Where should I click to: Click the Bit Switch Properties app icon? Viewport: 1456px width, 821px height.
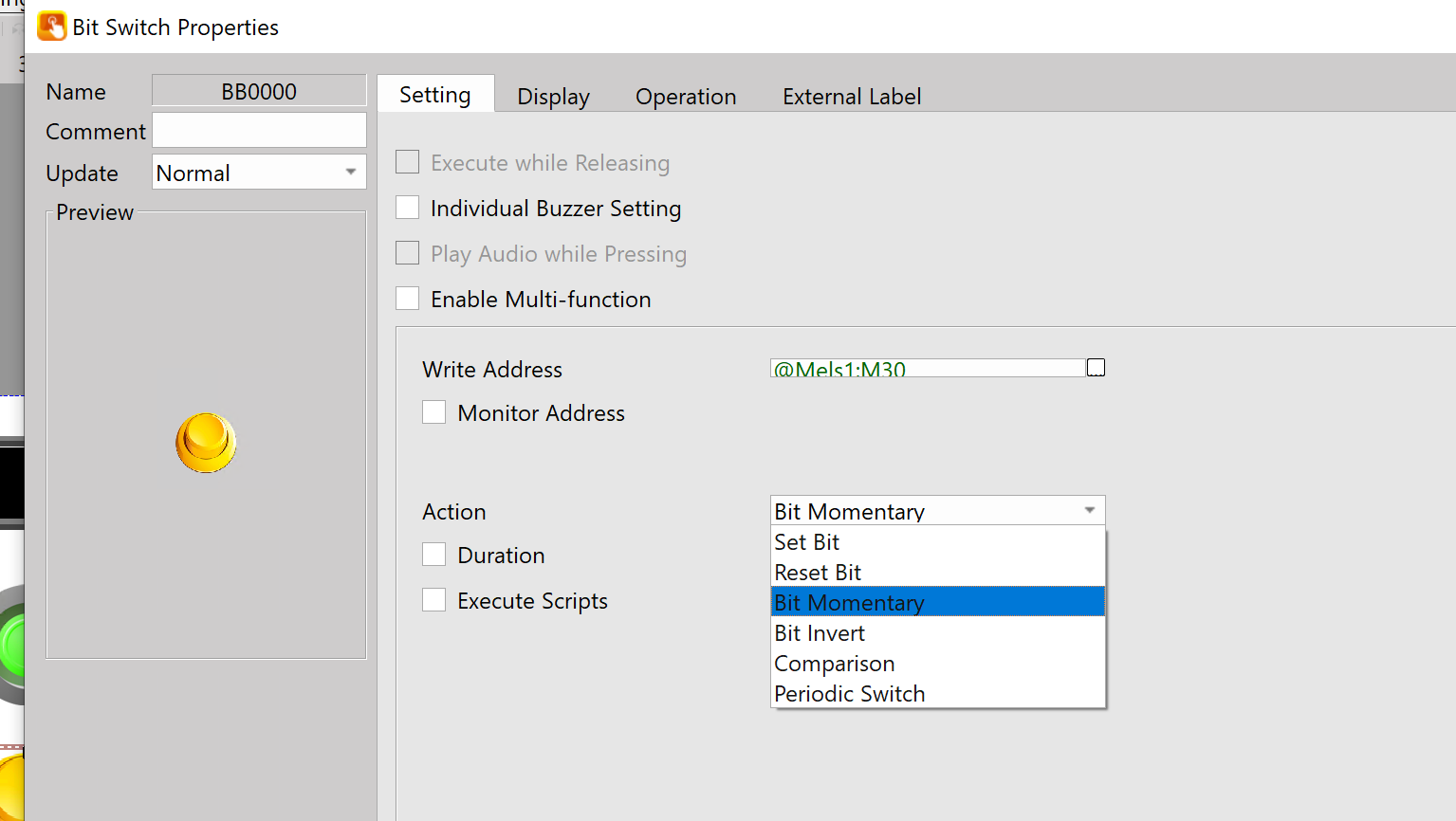(x=51, y=27)
